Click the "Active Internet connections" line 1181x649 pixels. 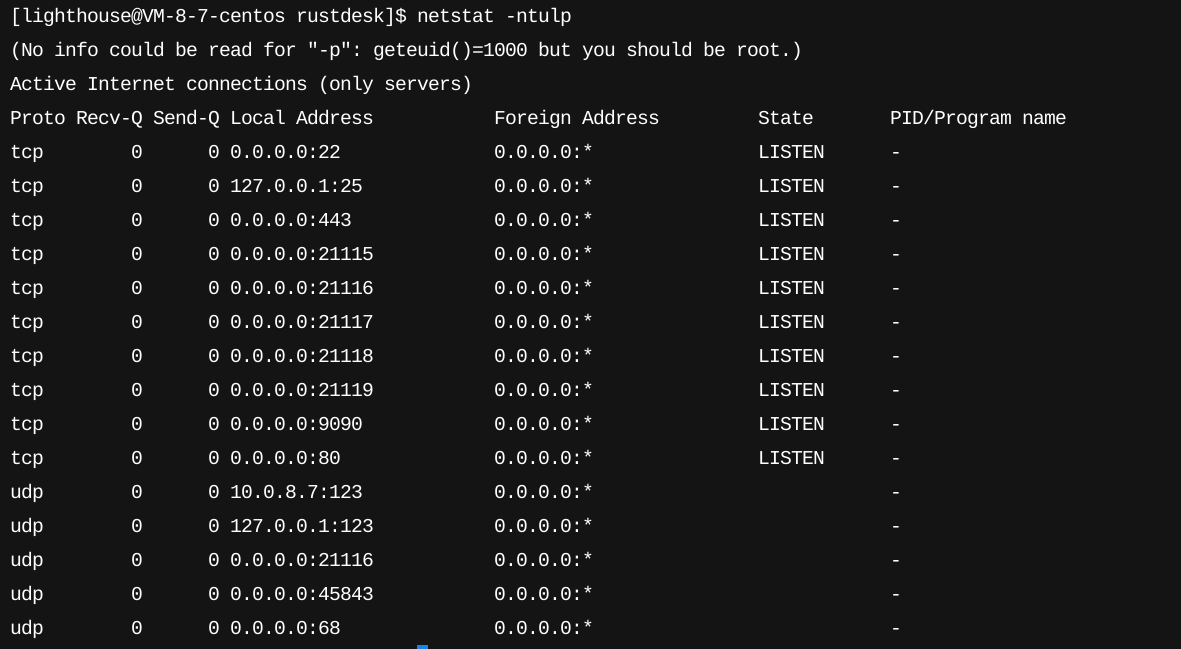(240, 84)
